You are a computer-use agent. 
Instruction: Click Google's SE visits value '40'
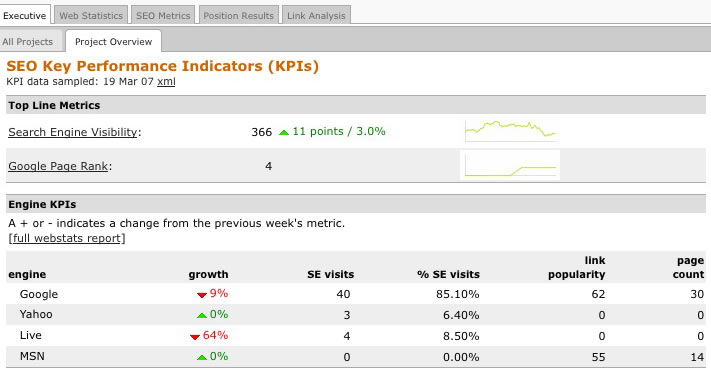tap(343, 294)
